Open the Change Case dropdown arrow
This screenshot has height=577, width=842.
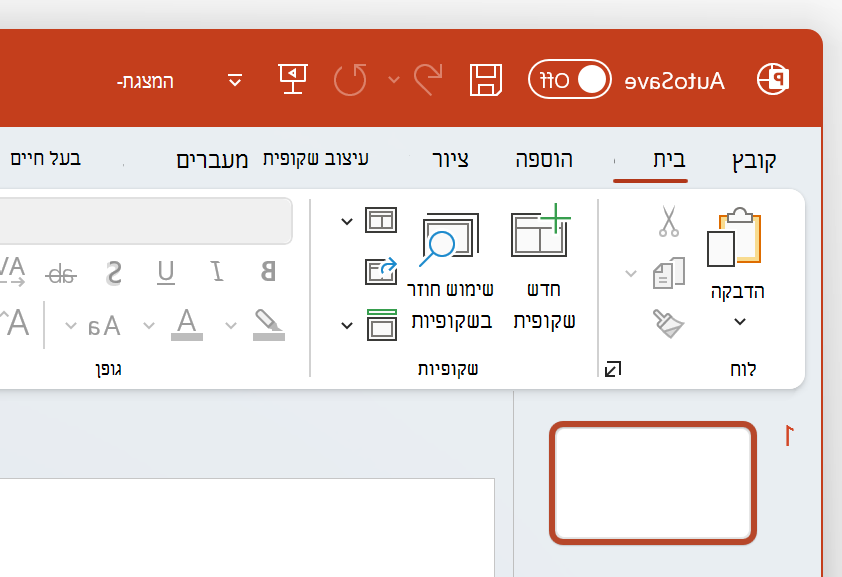click(70, 325)
